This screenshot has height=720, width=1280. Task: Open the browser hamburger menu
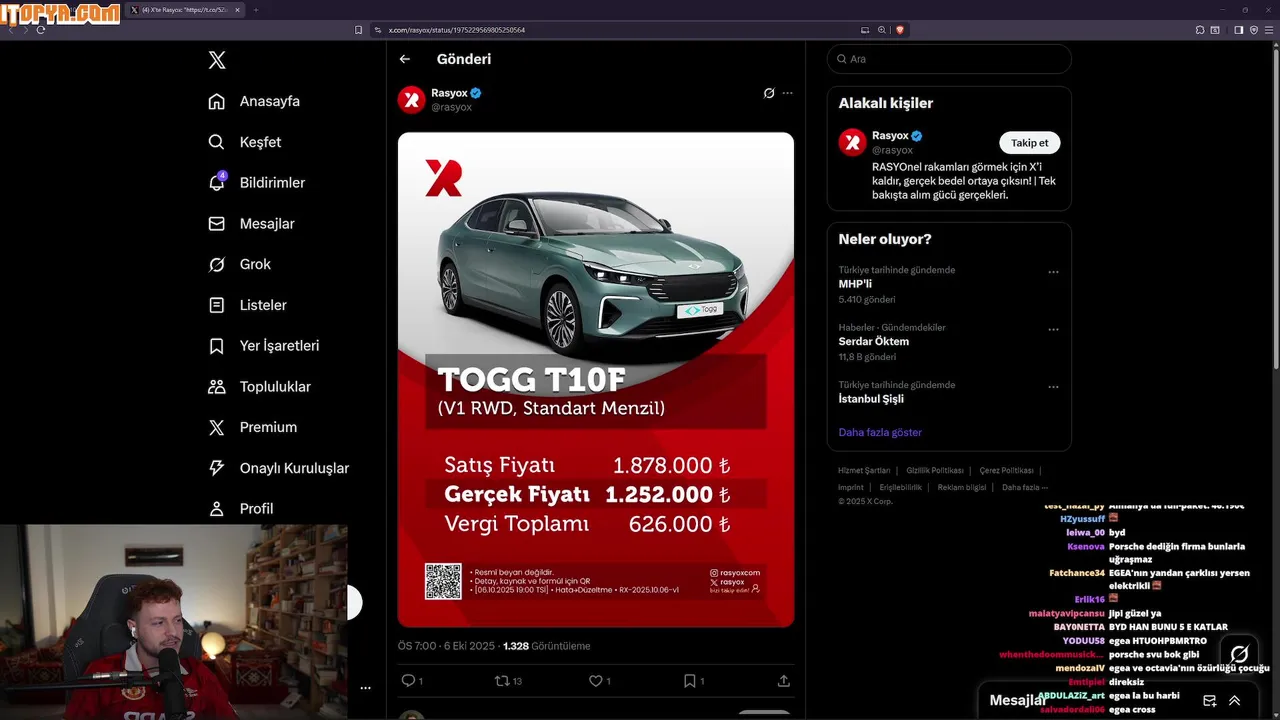click(x=1269, y=30)
